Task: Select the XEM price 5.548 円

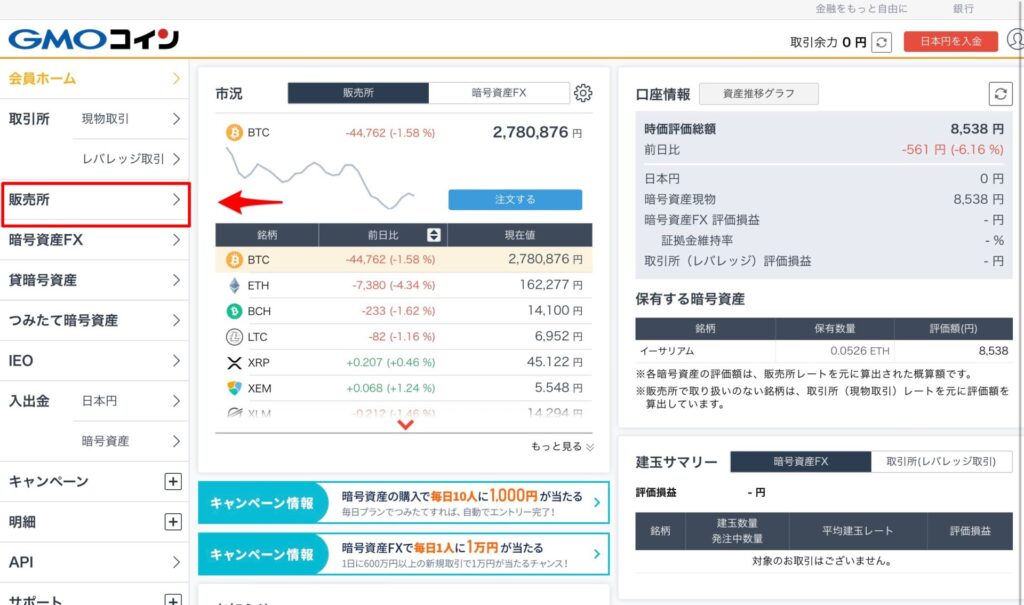Action: [558, 387]
